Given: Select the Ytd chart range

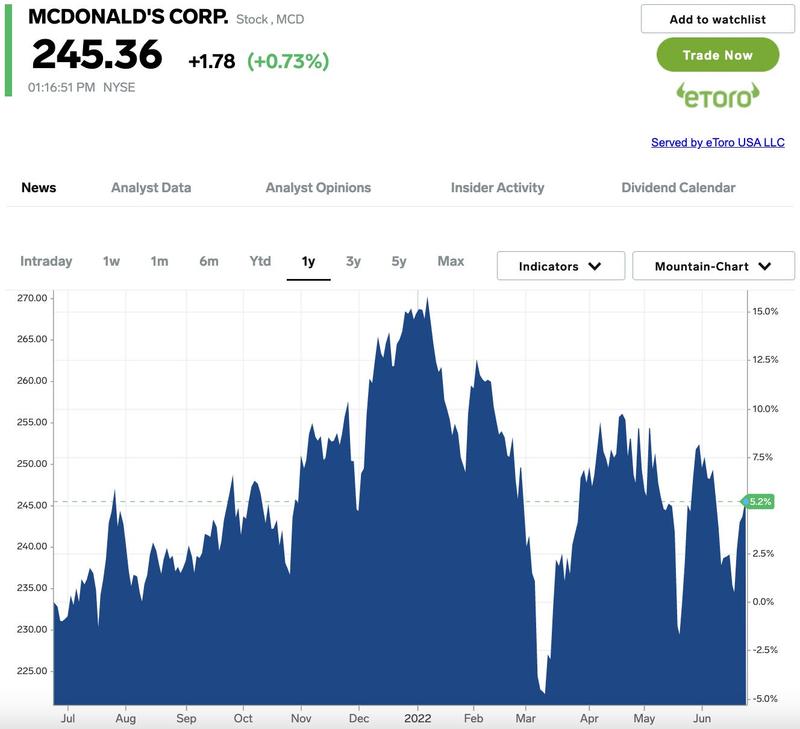Looking at the screenshot, I should 260,261.
